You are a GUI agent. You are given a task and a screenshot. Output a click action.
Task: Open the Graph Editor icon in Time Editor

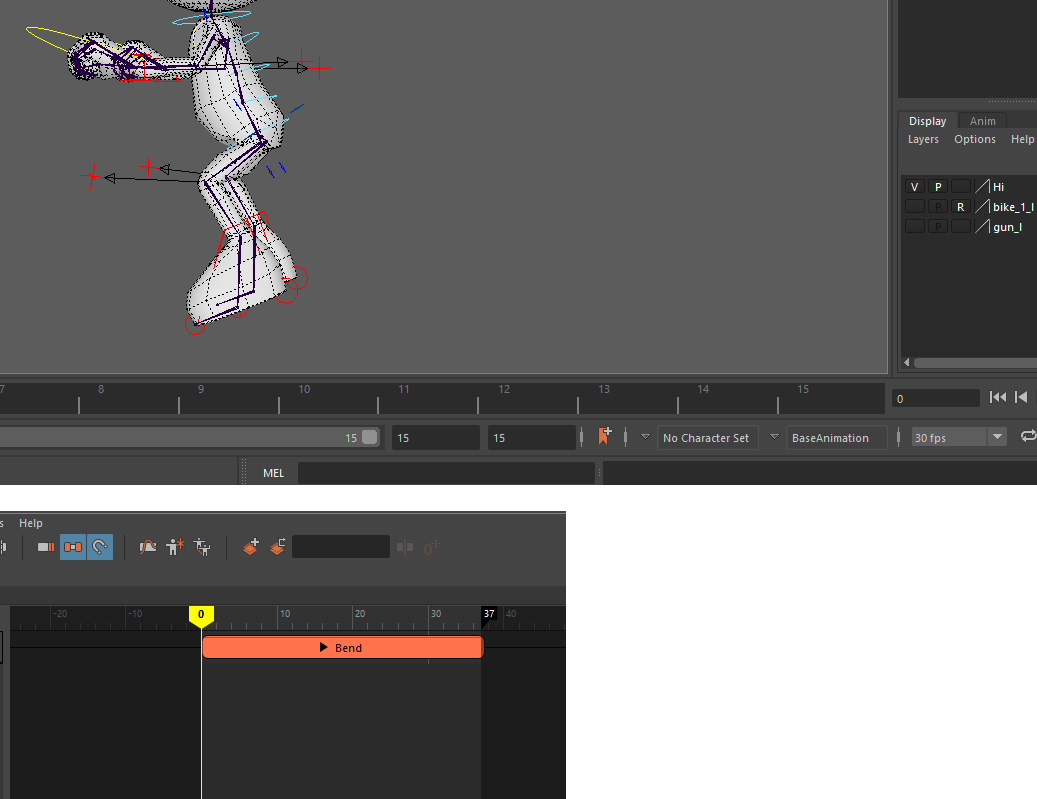click(147, 546)
